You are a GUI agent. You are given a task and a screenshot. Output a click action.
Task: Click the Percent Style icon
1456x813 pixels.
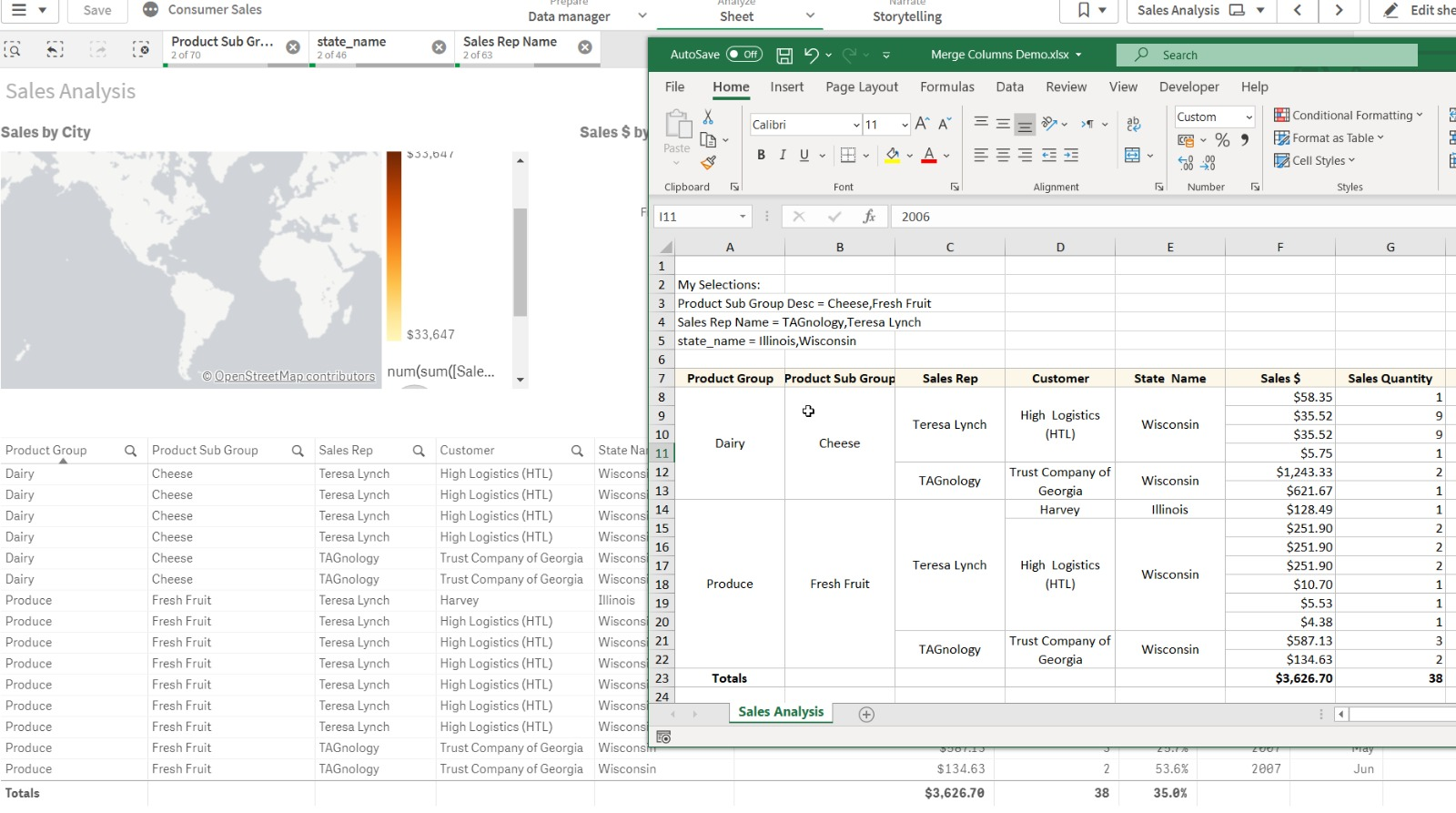point(1222,140)
